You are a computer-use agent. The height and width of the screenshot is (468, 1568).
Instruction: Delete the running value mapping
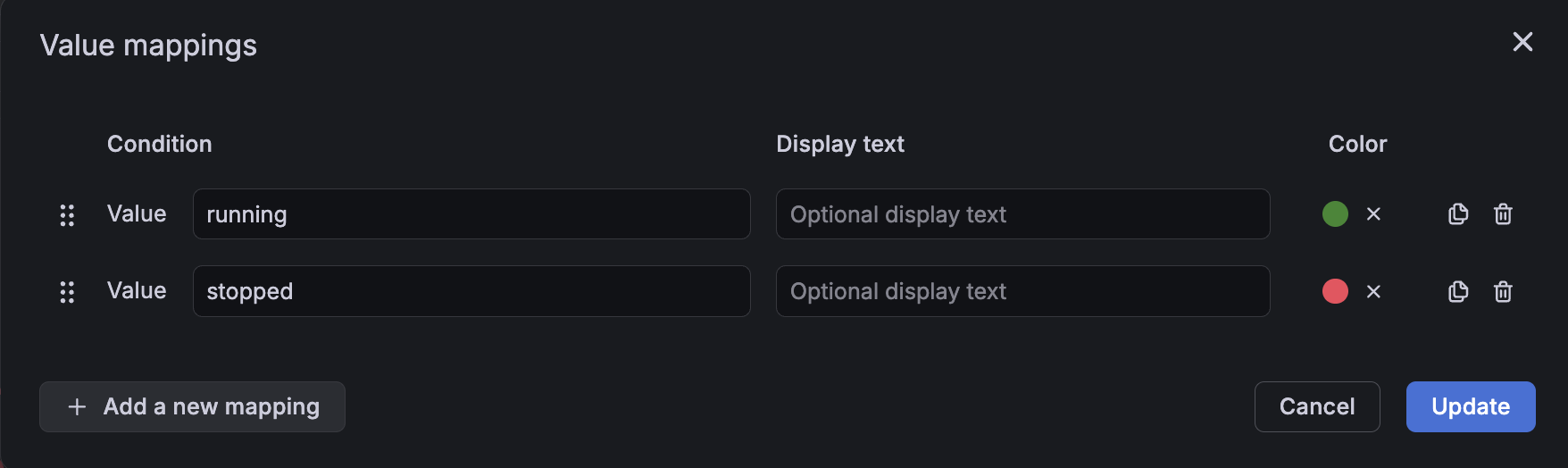1503,214
